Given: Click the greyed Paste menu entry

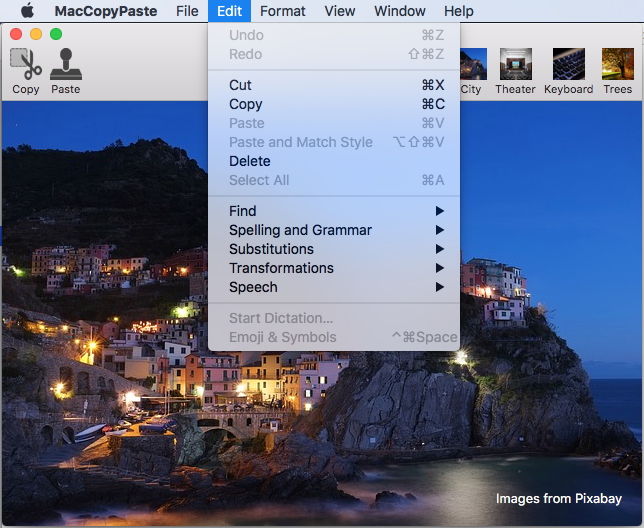Looking at the screenshot, I should tap(334, 123).
